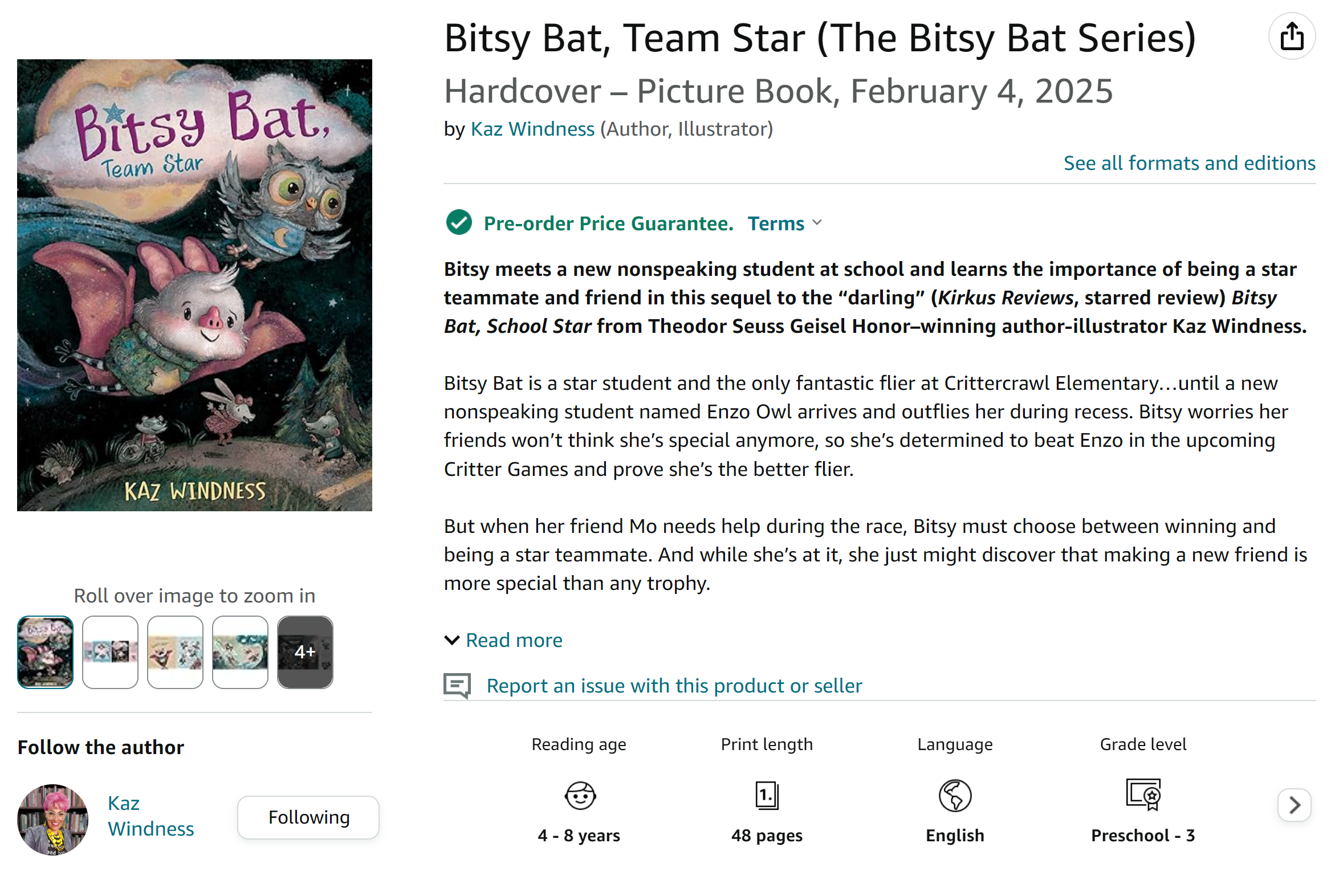The width and height of the screenshot is (1335, 896).
Task: Click the main Bitsy Bat cover image
Action: 194,285
